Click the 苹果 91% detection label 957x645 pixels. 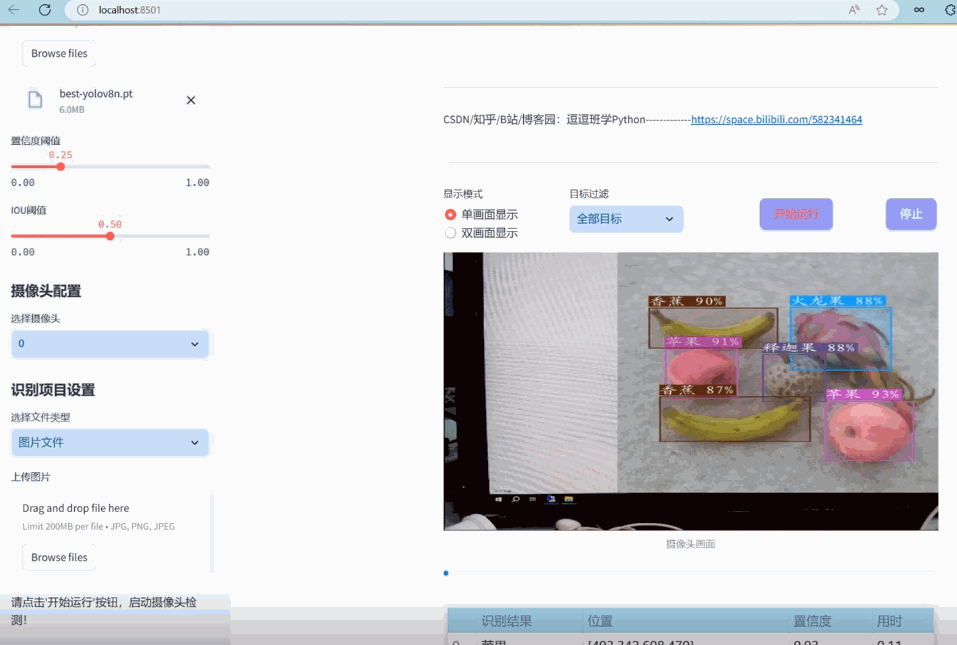[703, 342]
